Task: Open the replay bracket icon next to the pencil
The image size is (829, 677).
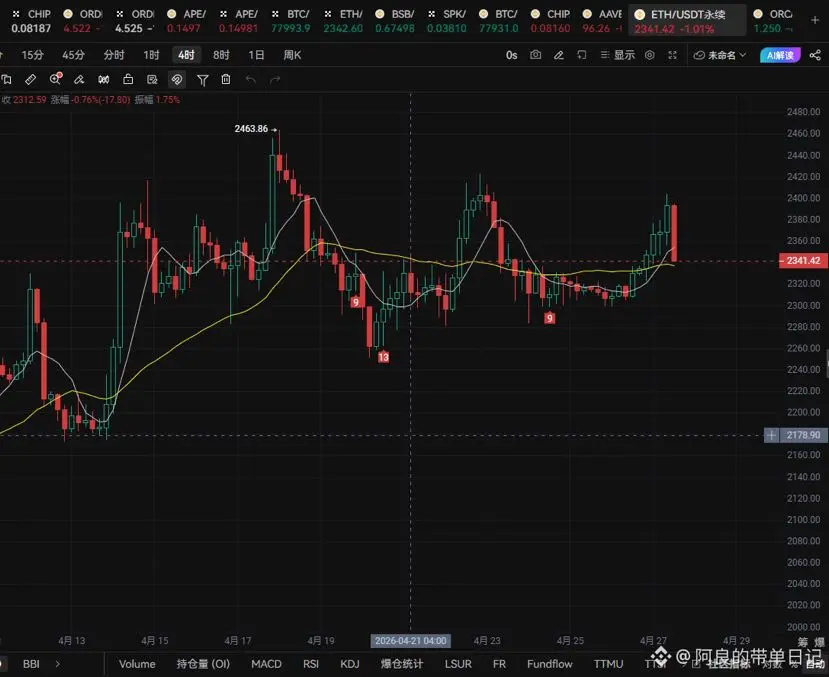Action: click(x=582, y=55)
